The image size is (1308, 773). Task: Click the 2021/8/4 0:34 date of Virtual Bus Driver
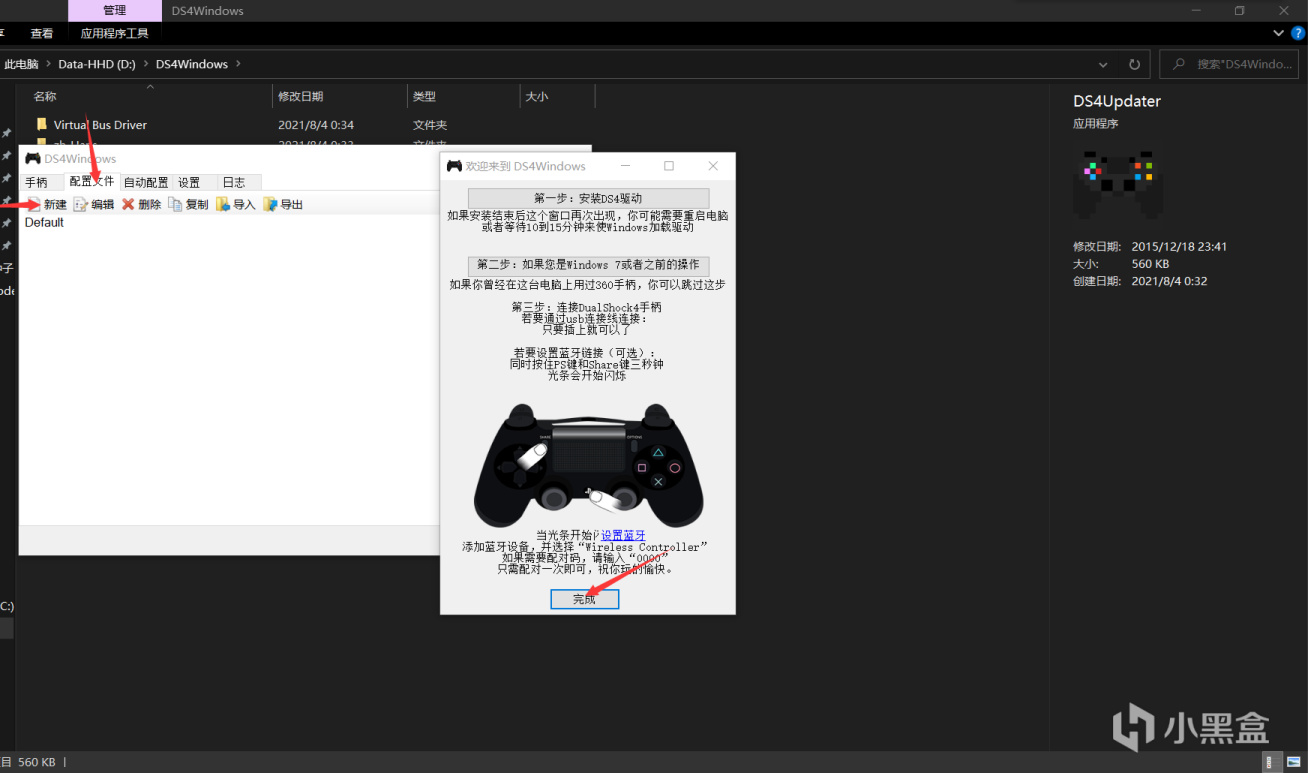316,125
